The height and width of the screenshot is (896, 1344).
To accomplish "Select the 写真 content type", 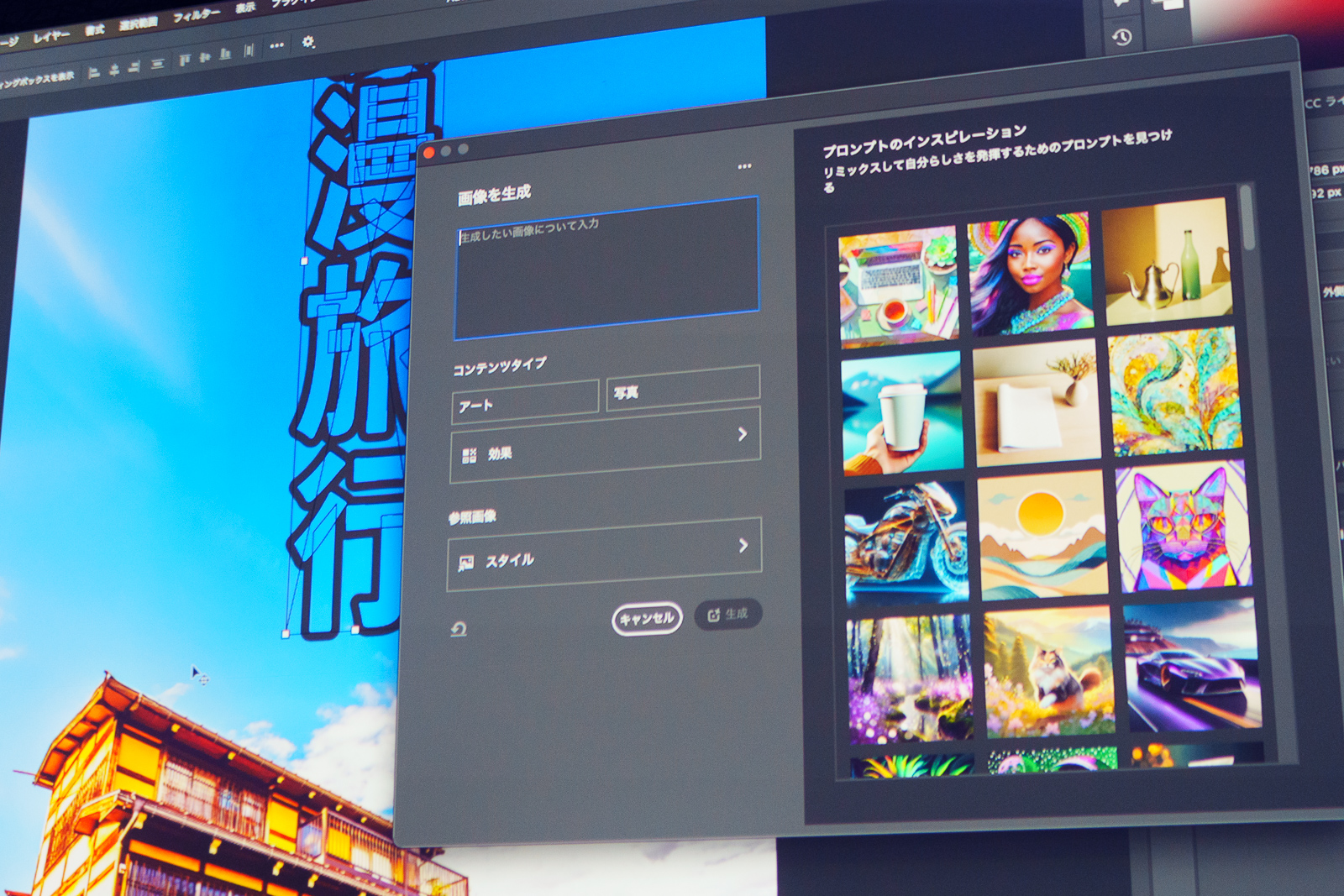I will [x=683, y=388].
